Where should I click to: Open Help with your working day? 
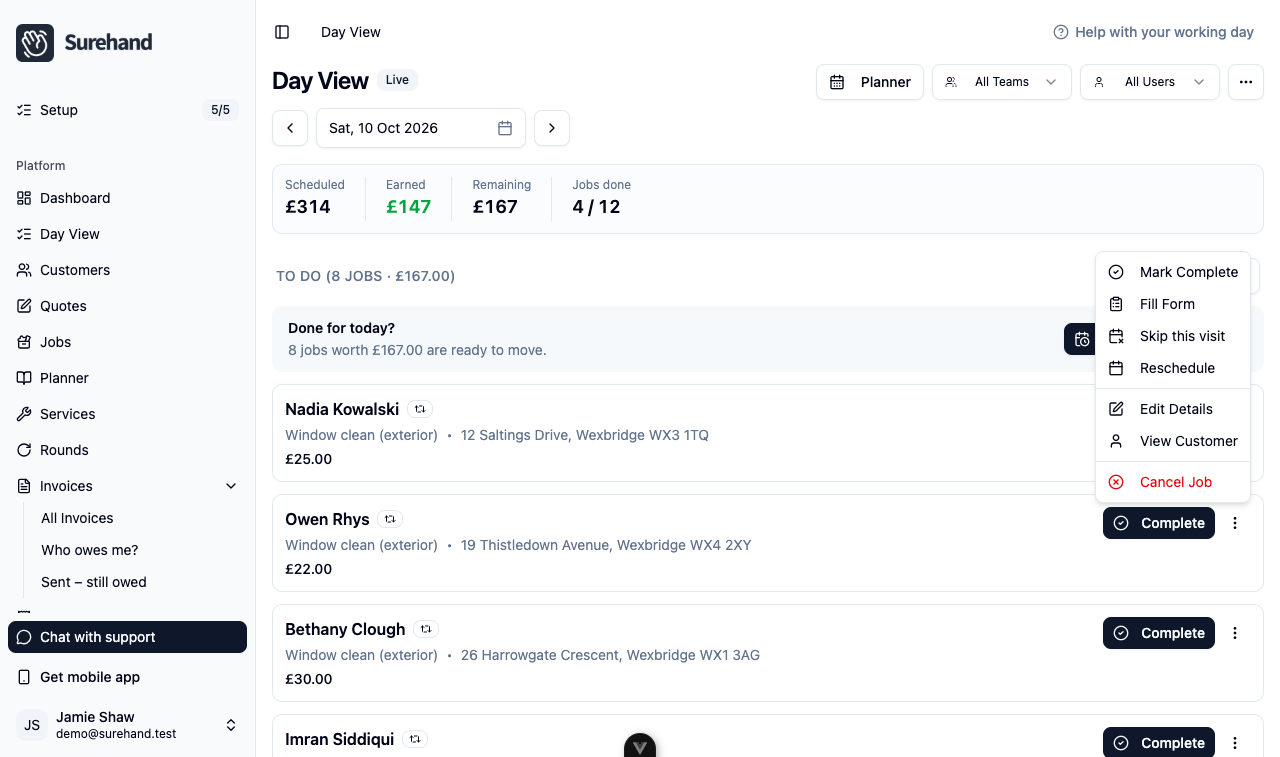click(1153, 32)
